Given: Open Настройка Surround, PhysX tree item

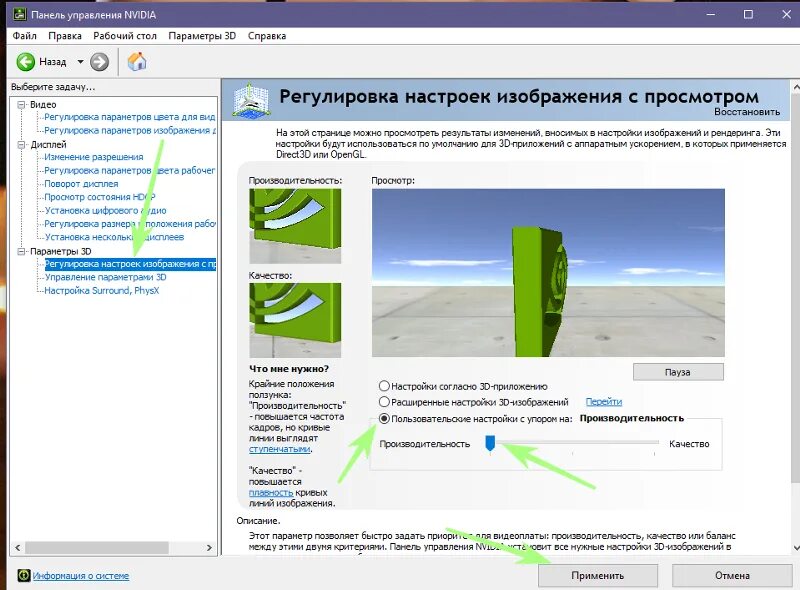Looking at the screenshot, I should click(102, 290).
